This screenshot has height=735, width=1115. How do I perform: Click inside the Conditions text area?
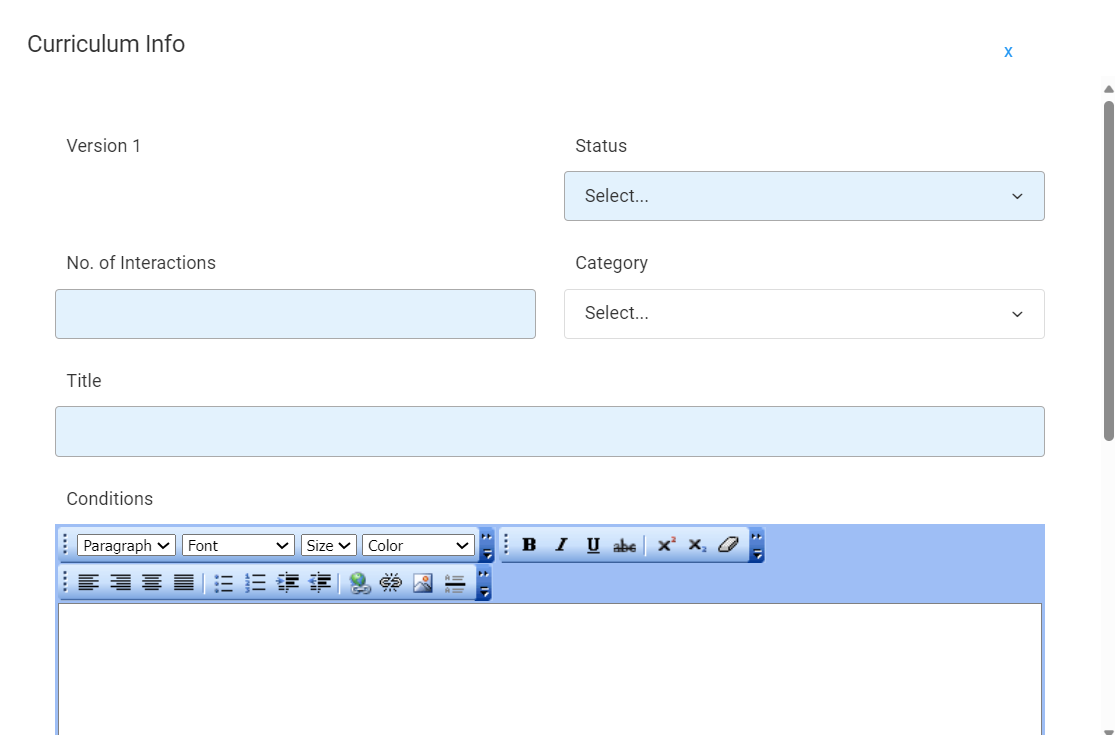tap(550, 668)
